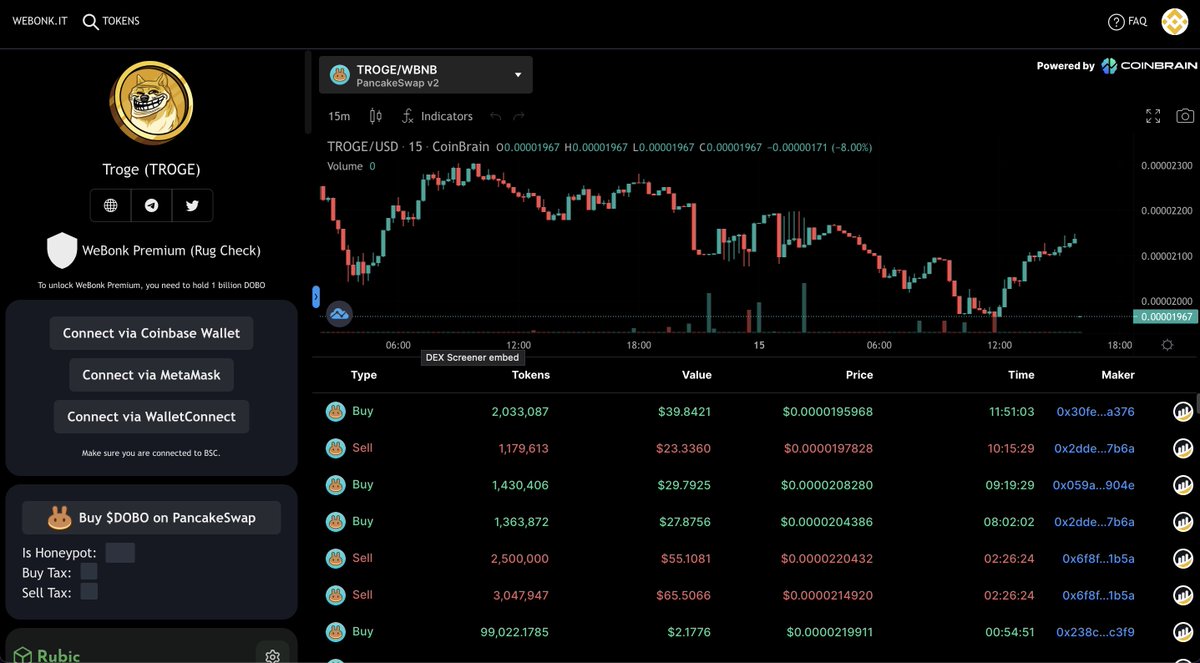Sort trades by Type column
This screenshot has height=663, width=1200.
364,375
